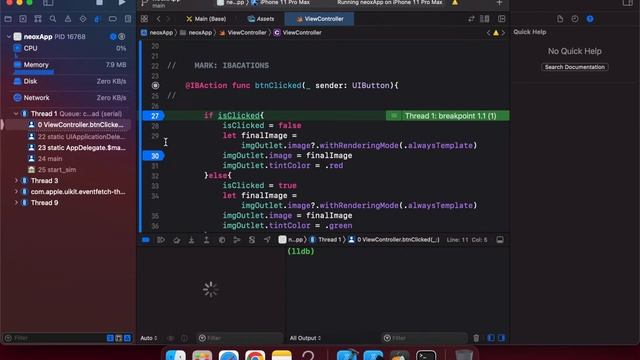Switch to the Main (Base) tab
Screen dimensions: 640x360
[x=206, y=19]
